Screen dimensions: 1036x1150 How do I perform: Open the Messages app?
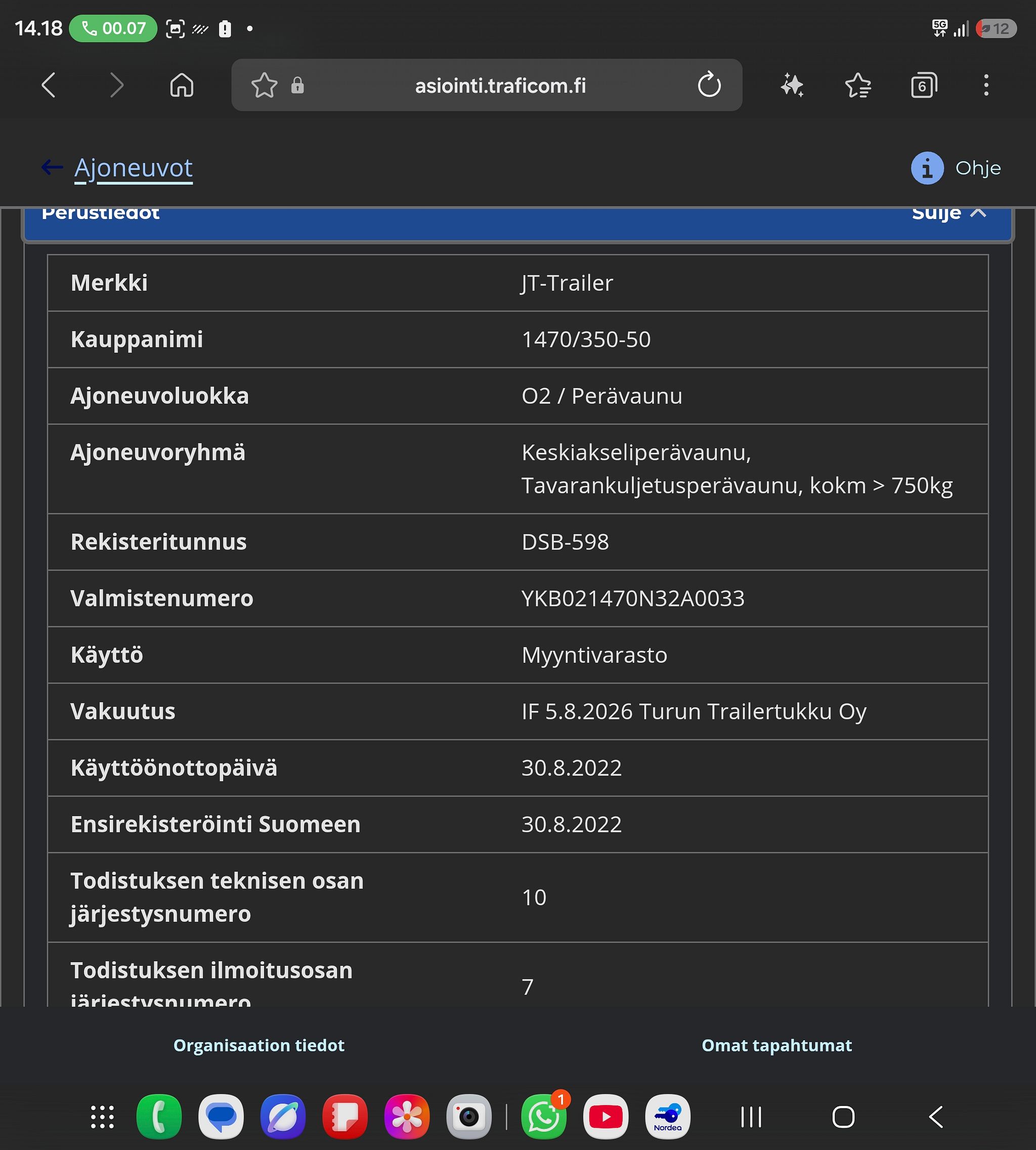click(221, 1117)
